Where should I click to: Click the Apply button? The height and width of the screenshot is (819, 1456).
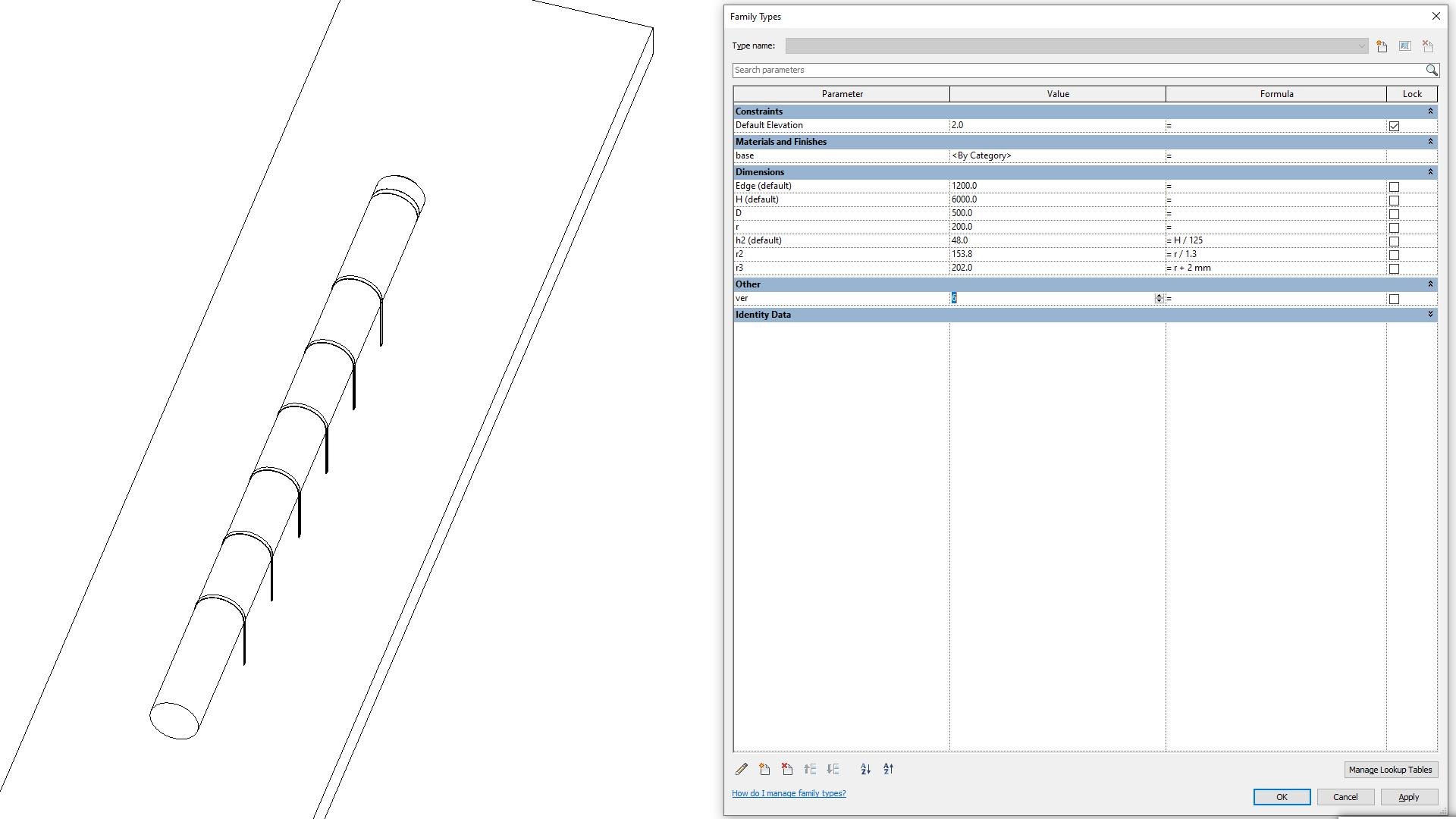[x=1408, y=797]
